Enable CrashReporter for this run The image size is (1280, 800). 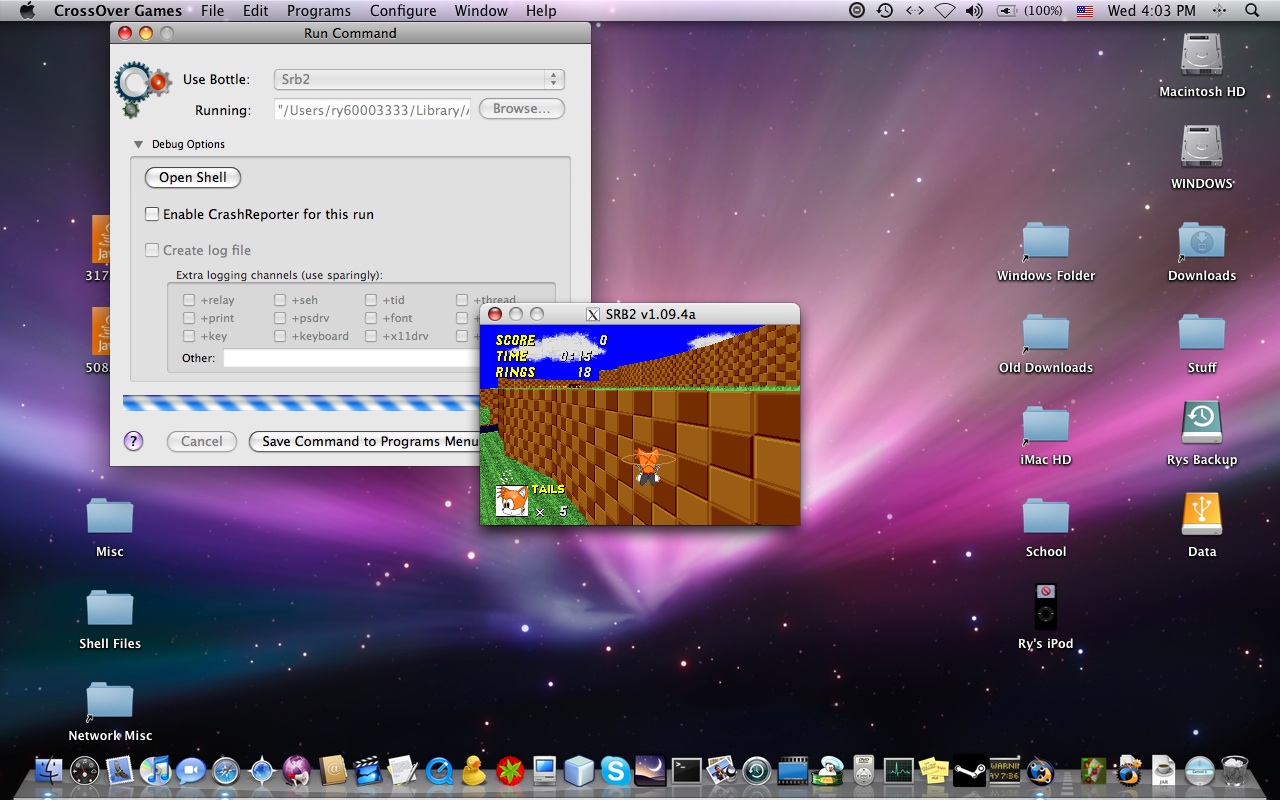point(152,214)
